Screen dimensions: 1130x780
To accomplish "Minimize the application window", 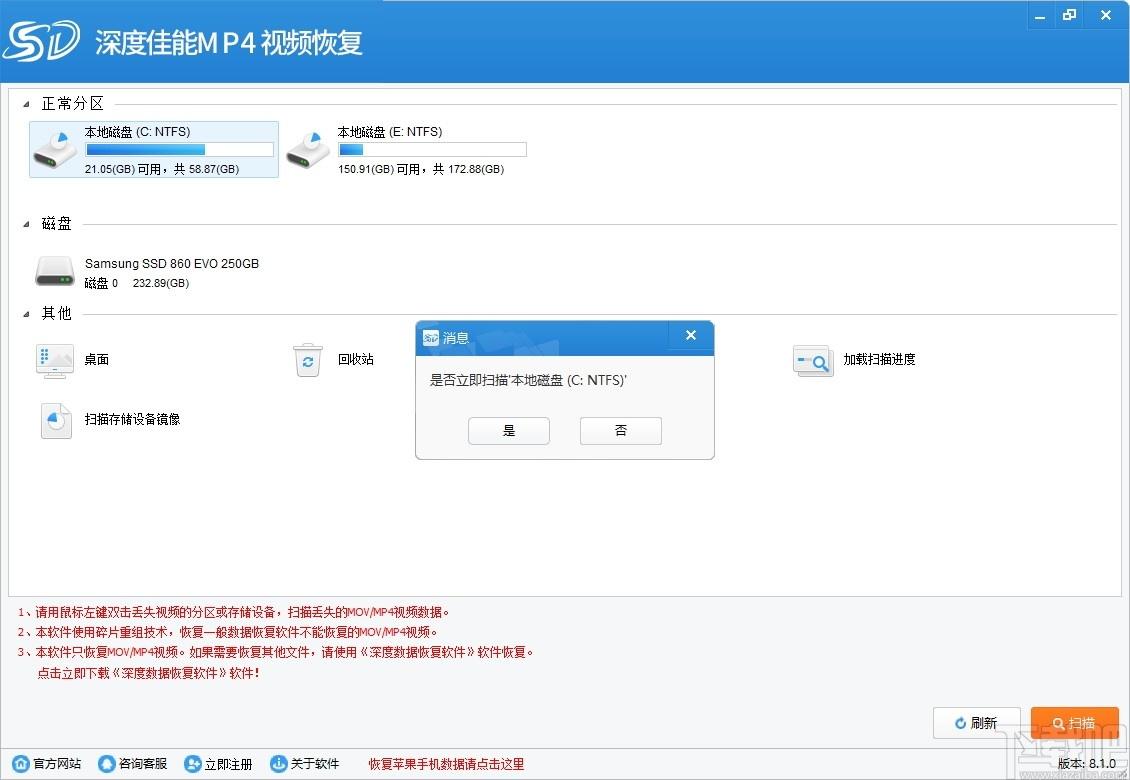I will click(1040, 15).
